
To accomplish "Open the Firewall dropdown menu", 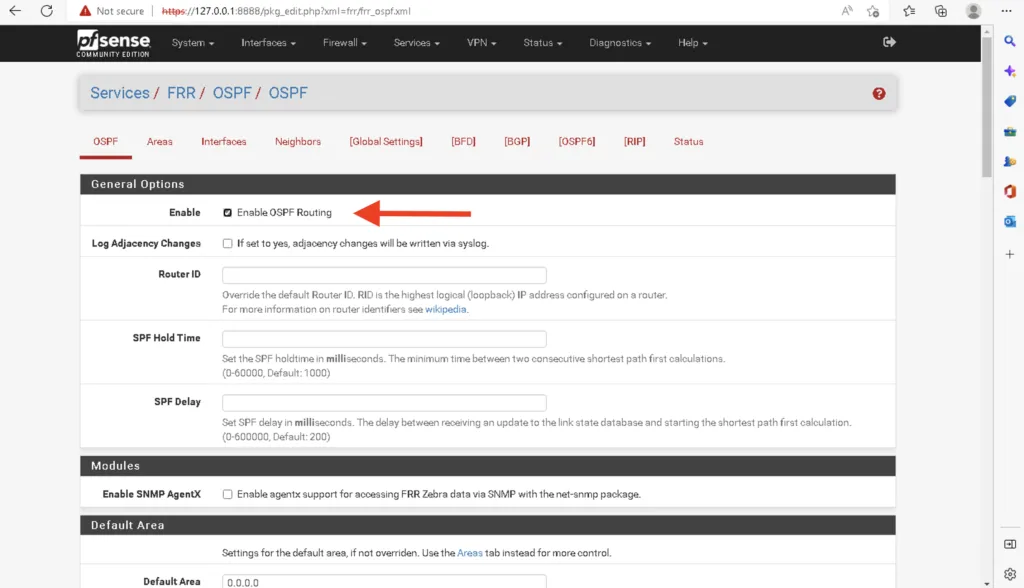I will click(345, 43).
